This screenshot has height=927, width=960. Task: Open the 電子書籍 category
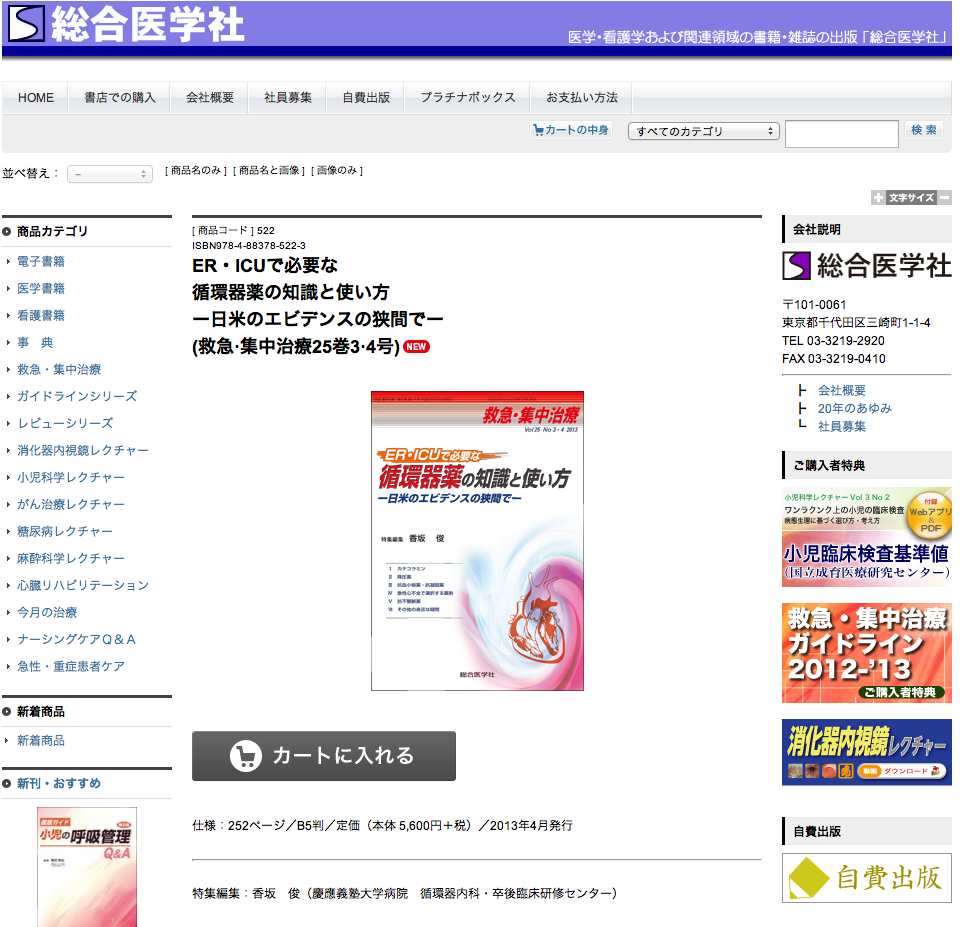[x=41, y=261]
